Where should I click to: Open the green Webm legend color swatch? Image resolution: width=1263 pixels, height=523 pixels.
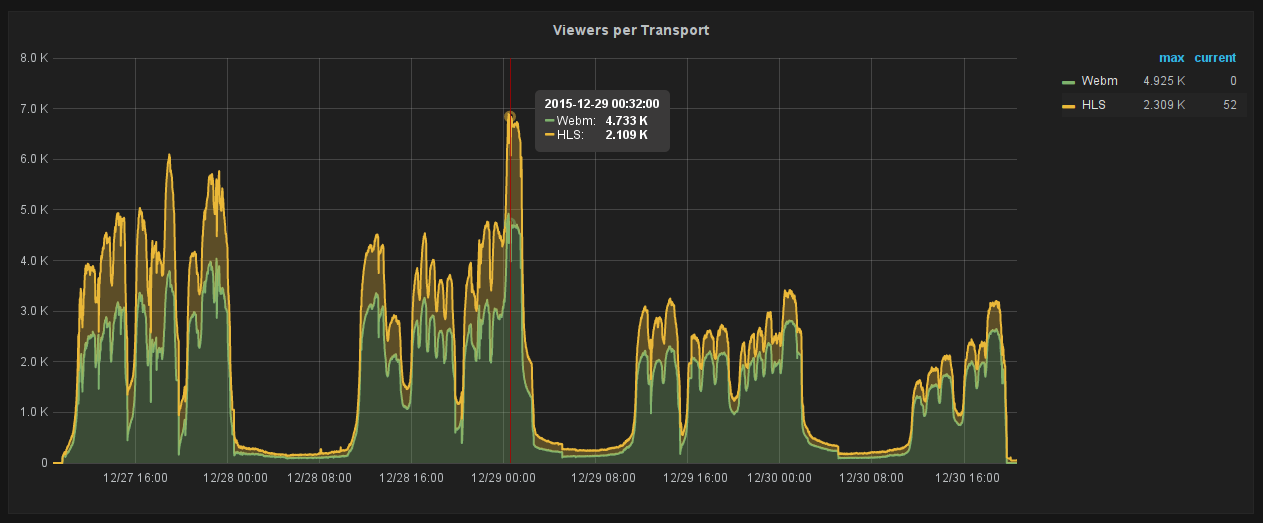(x=1068, y=82)
